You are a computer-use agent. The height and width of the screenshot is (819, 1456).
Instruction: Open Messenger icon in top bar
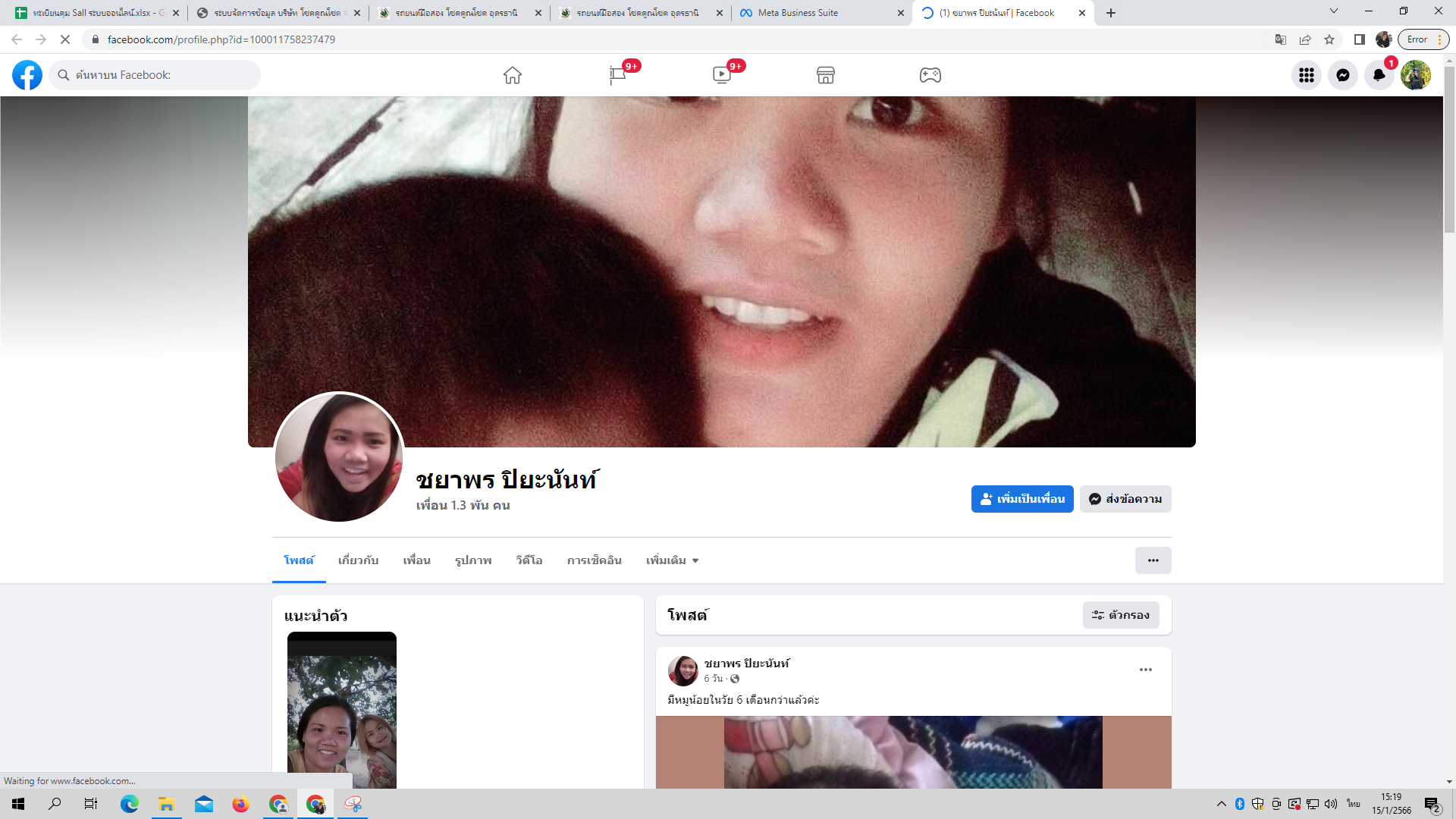coord(1342,75)
